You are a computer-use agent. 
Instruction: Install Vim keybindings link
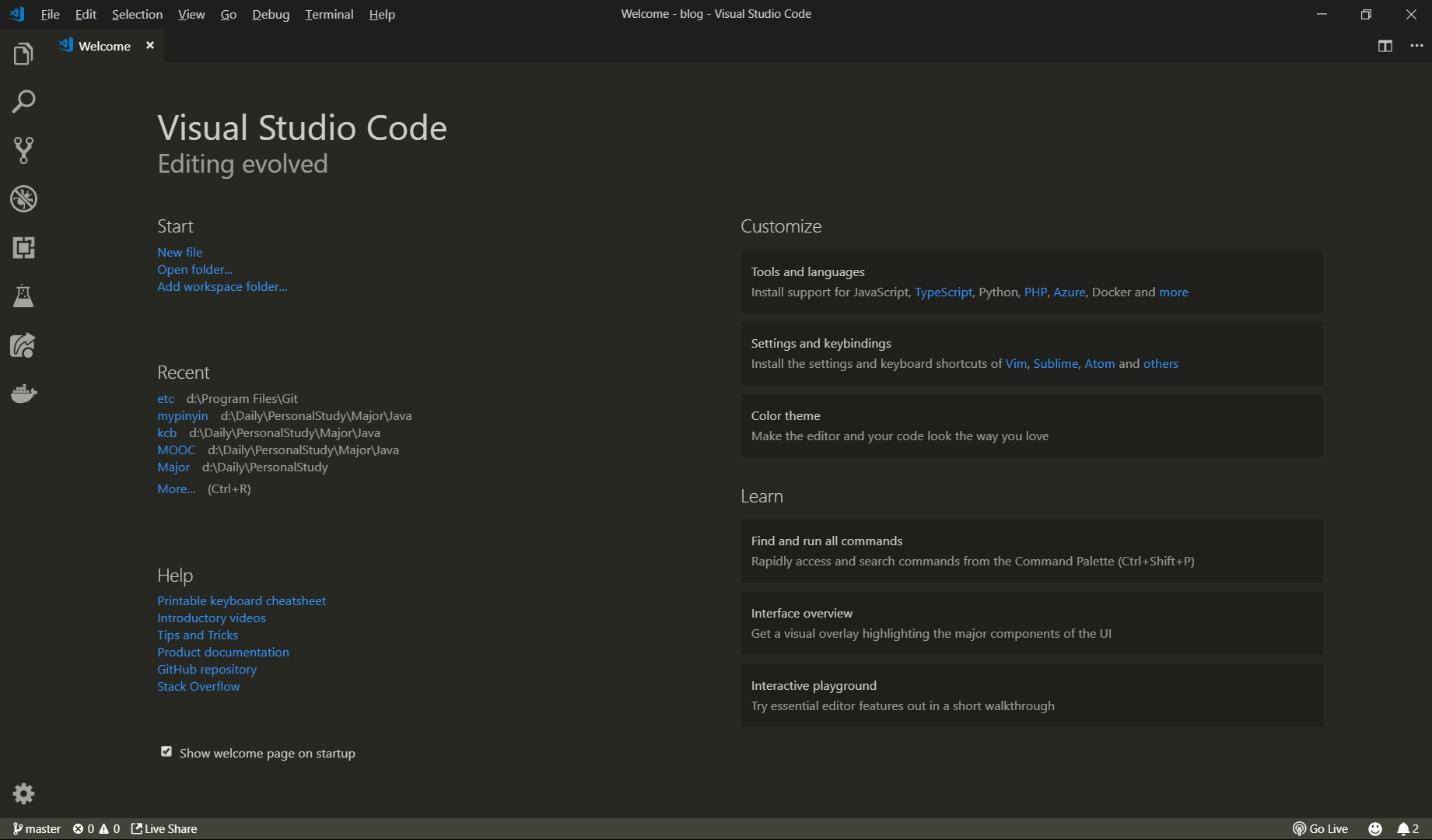(1016, 363)
